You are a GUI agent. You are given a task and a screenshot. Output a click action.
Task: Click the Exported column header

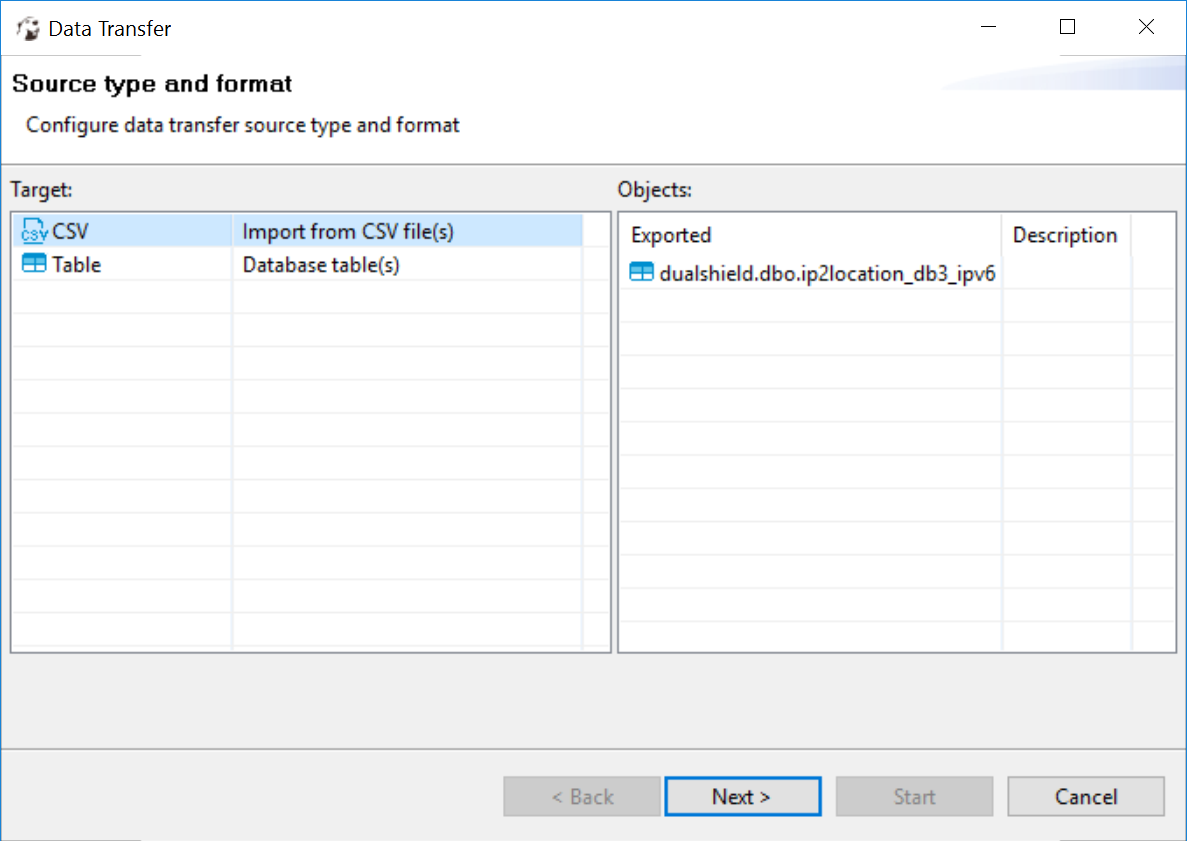click(811, 235)
